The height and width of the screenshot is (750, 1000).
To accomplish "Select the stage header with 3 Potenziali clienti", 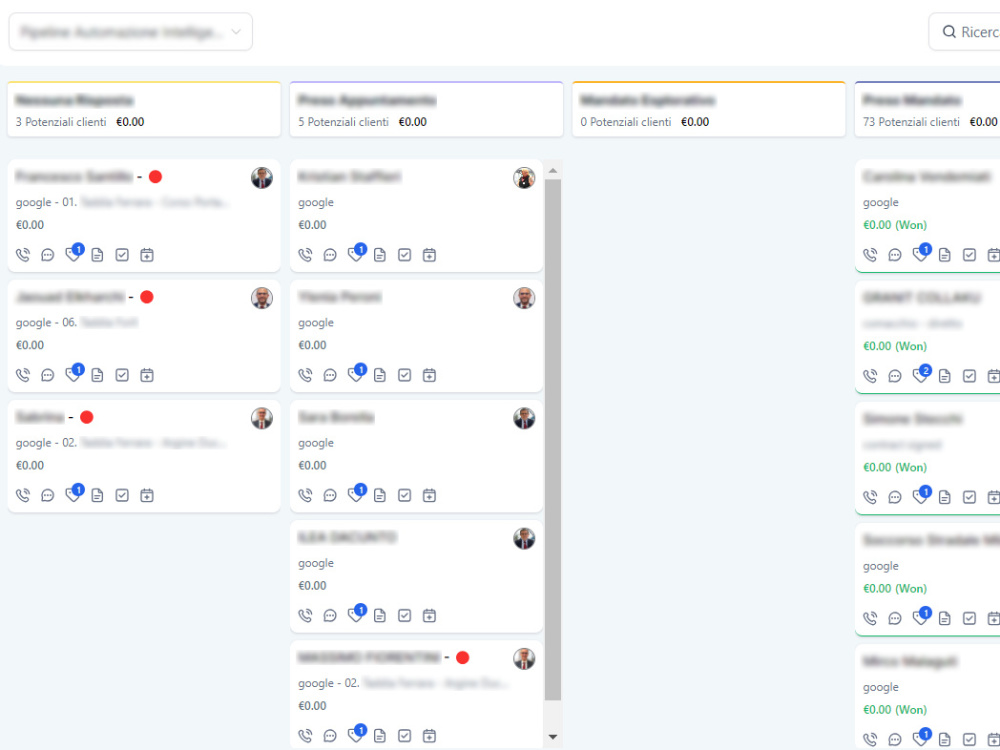I will click(144, 109).
